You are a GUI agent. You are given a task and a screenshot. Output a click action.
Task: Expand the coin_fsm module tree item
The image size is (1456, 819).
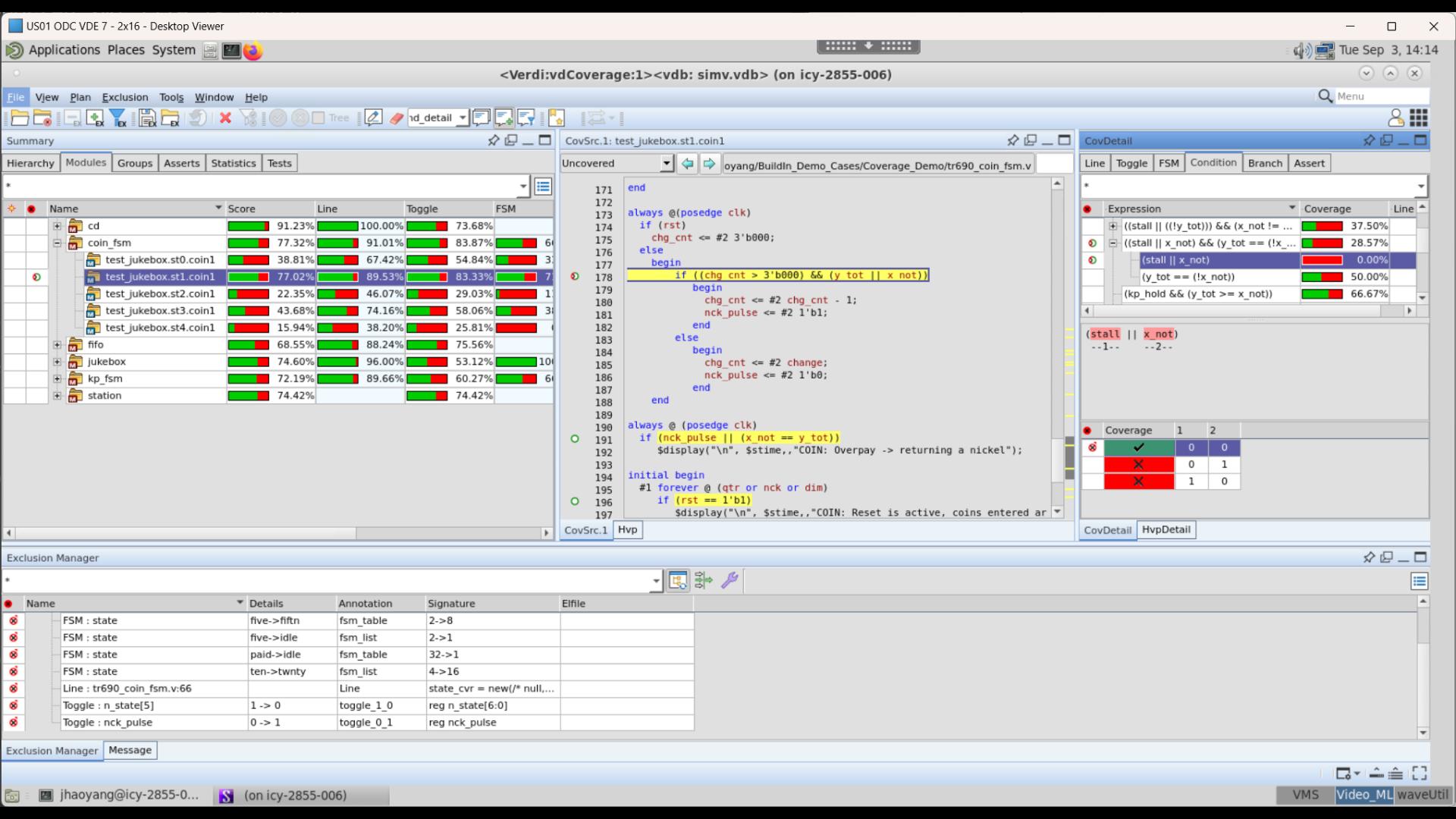click(x=57, y=242)
